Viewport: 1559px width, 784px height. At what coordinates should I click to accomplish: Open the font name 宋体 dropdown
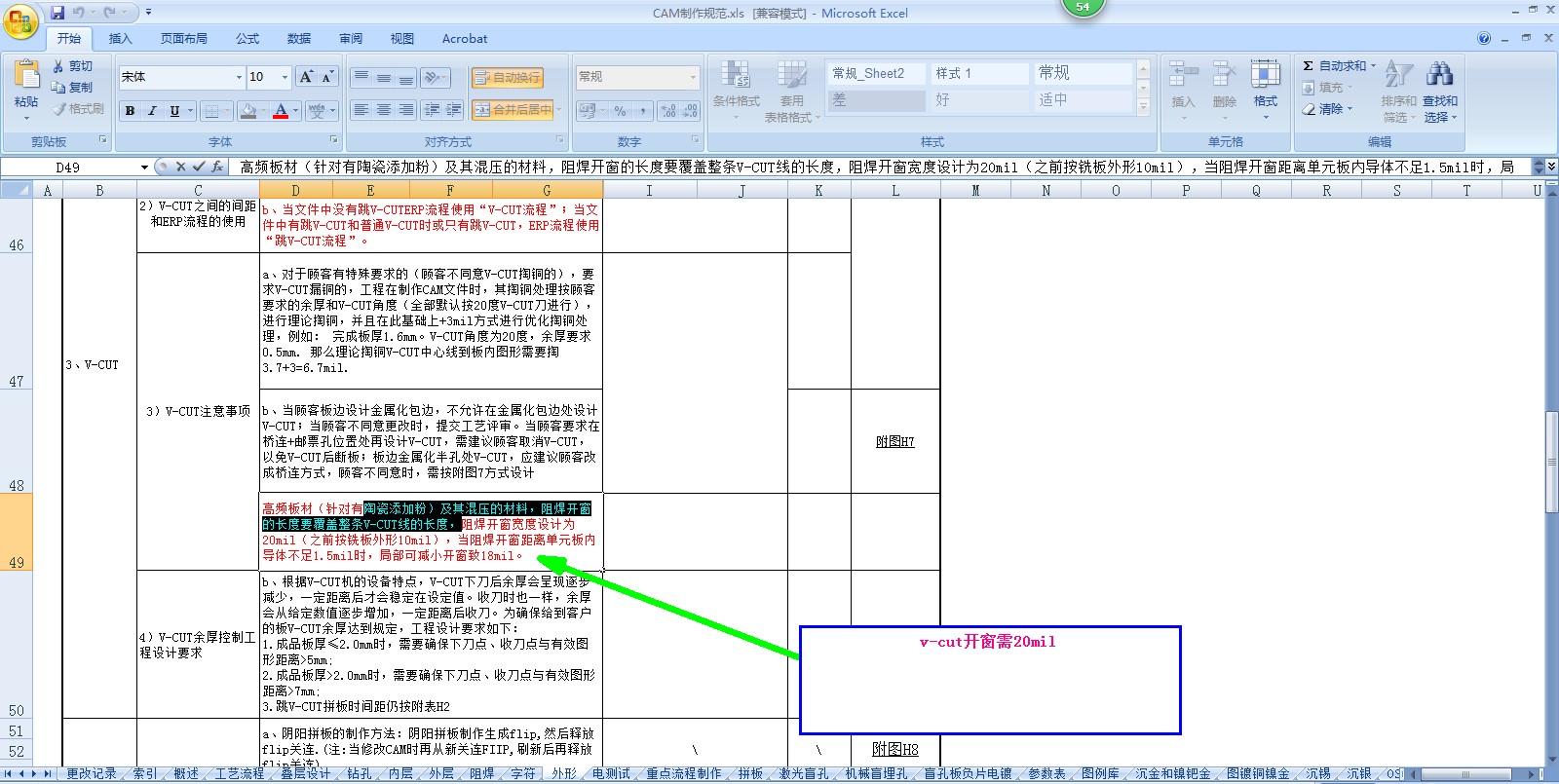(239, 77)
